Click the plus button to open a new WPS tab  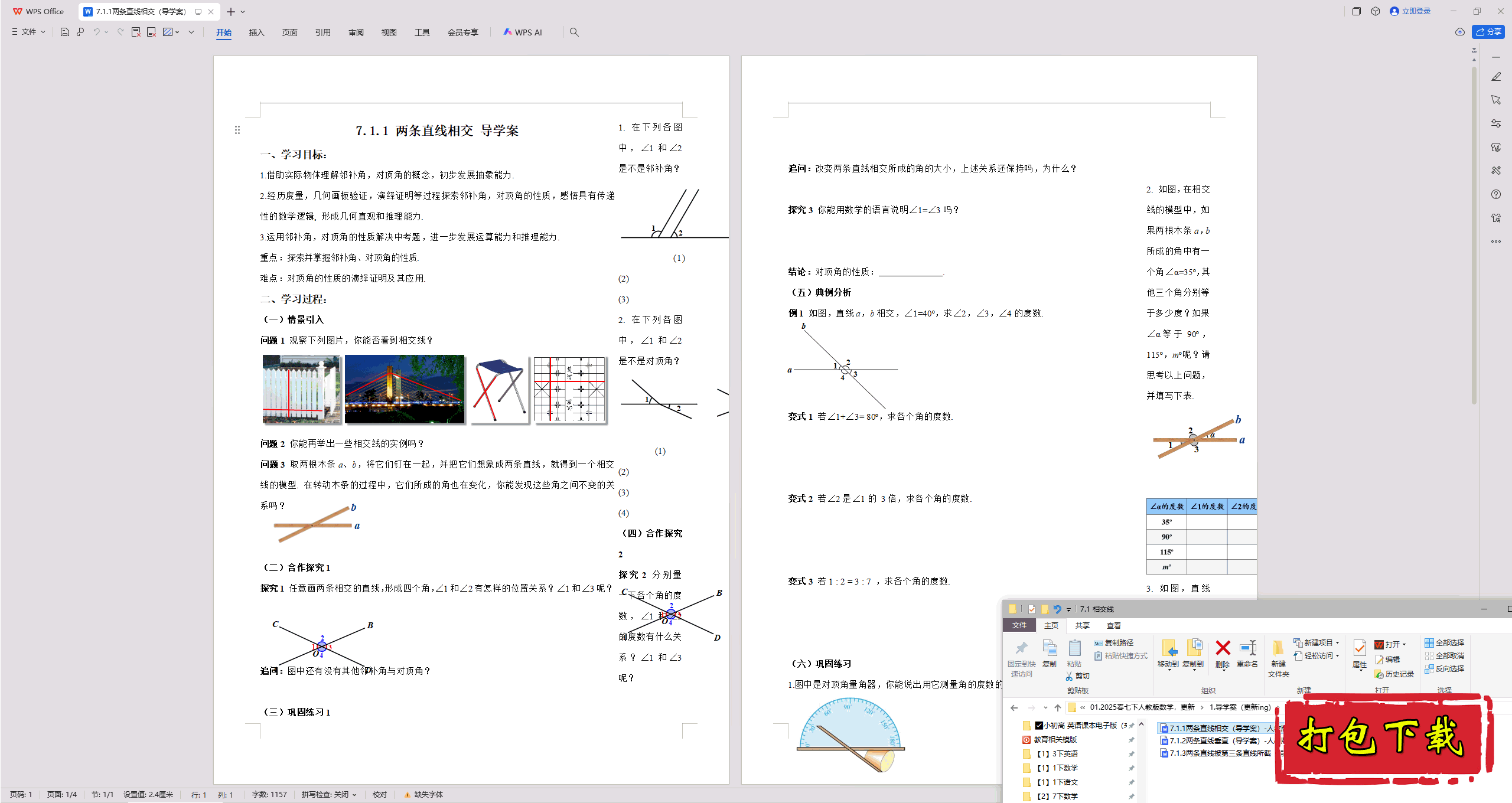pos(230,12)
